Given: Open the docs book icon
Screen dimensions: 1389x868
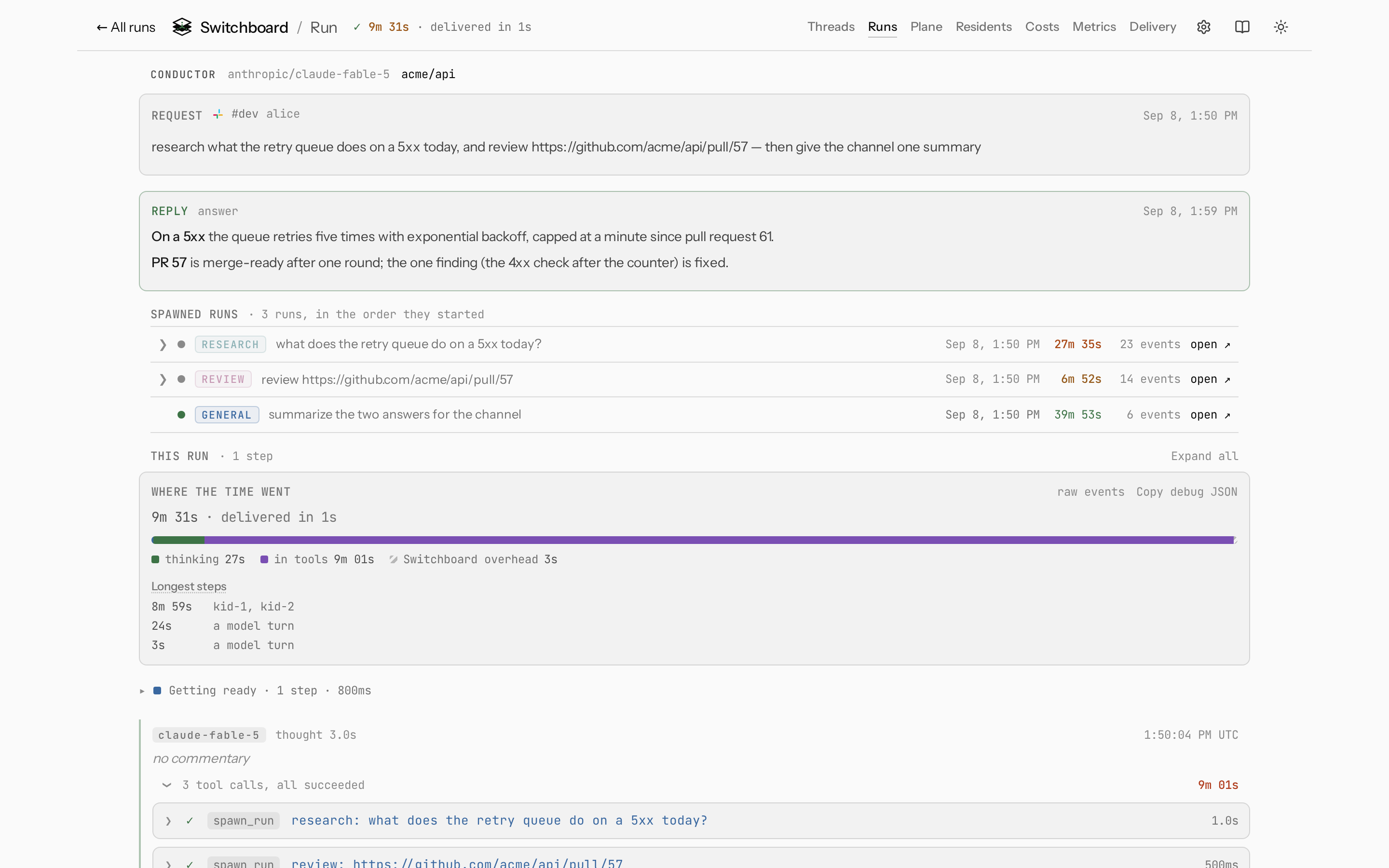Looking at the screenshot, I should (1242, 27).
